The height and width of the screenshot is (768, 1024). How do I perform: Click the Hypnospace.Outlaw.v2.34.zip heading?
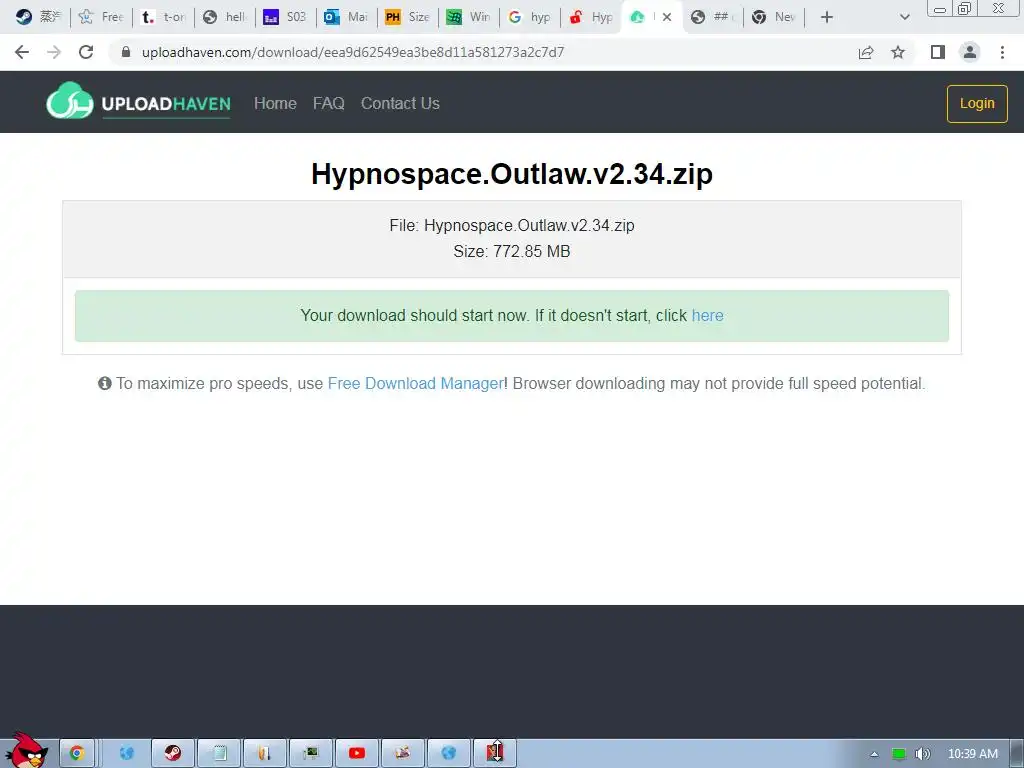click(512, 174)
